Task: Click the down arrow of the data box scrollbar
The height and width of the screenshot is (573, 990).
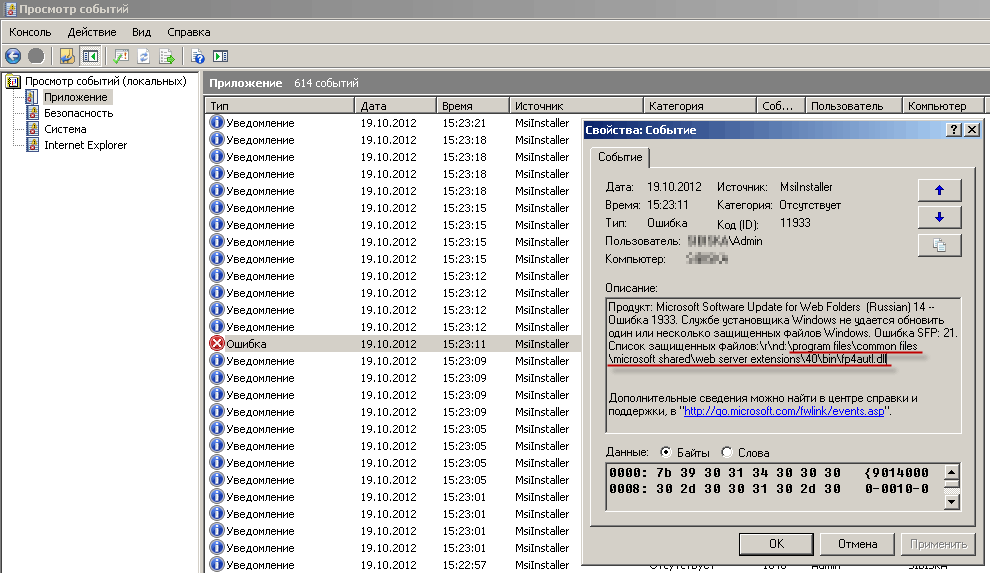Action: (951, 502)
